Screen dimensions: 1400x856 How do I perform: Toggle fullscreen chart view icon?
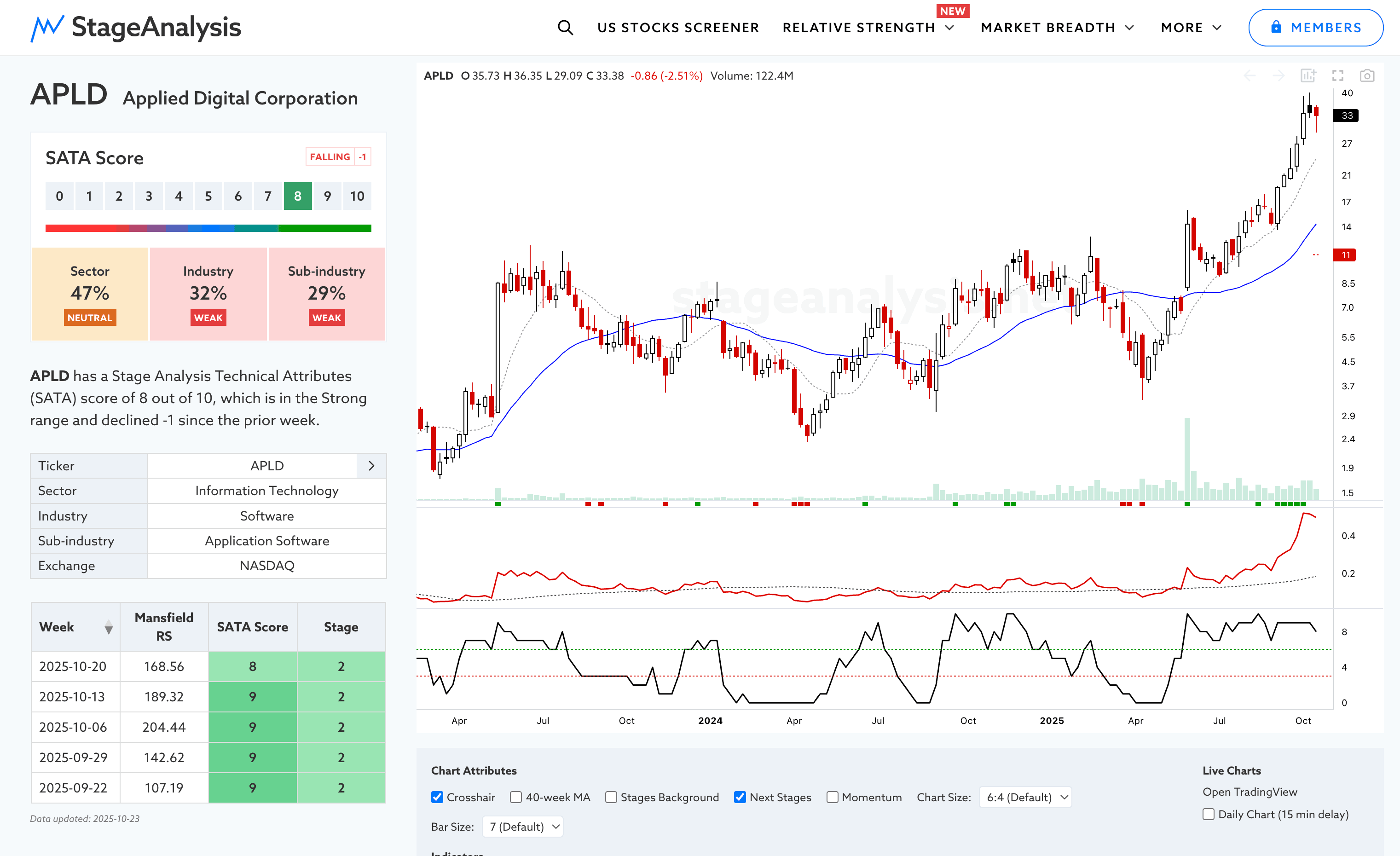coord(1337,75)
